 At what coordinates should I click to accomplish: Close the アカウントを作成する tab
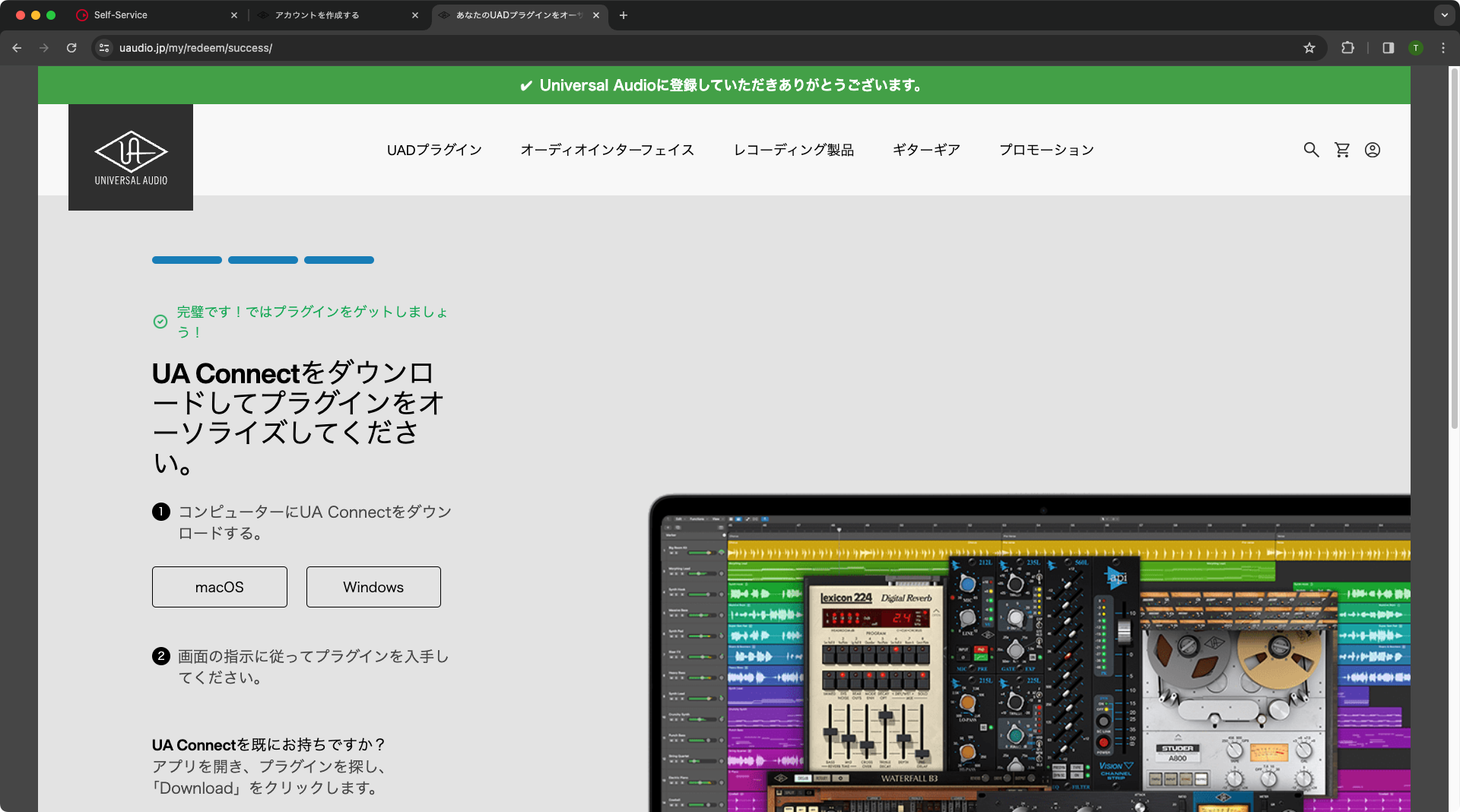click(x=415, y=15)
